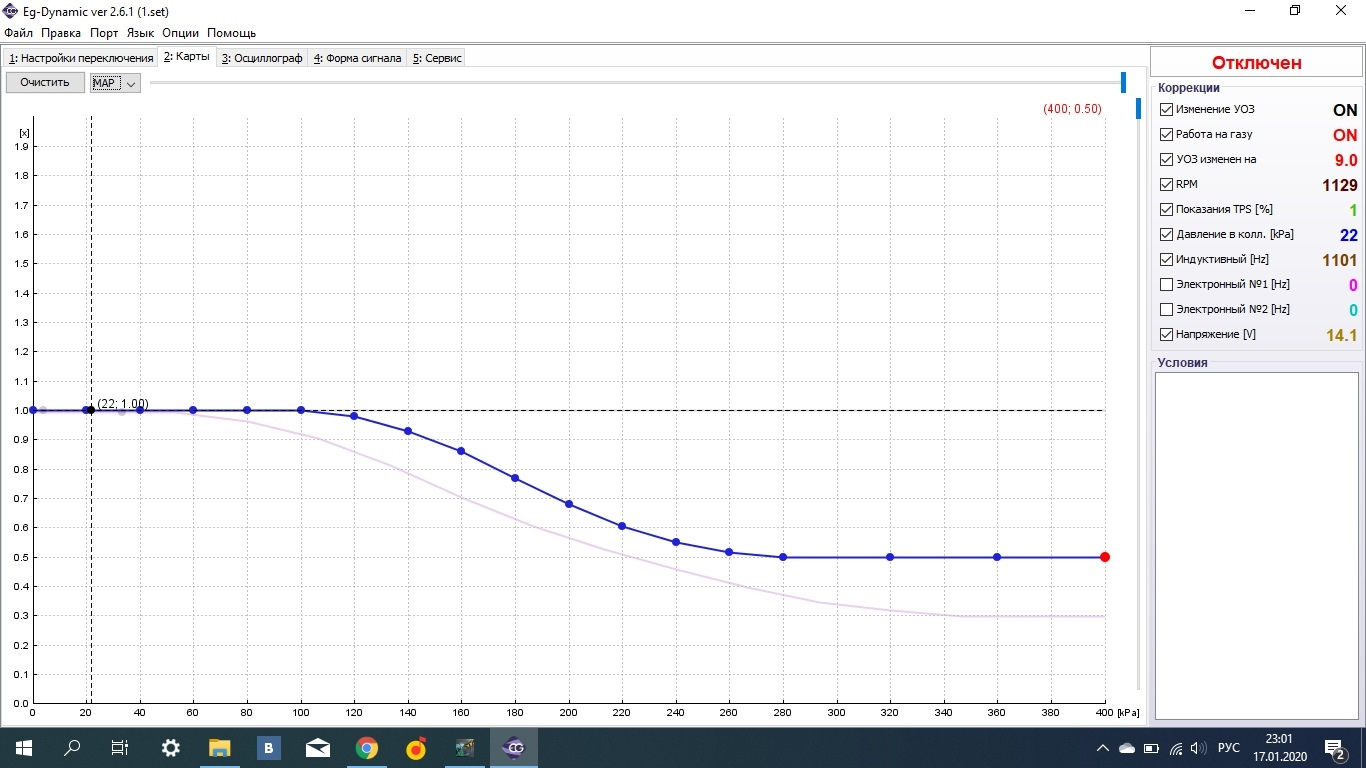Show hidden tray icons chevron

1103,748
